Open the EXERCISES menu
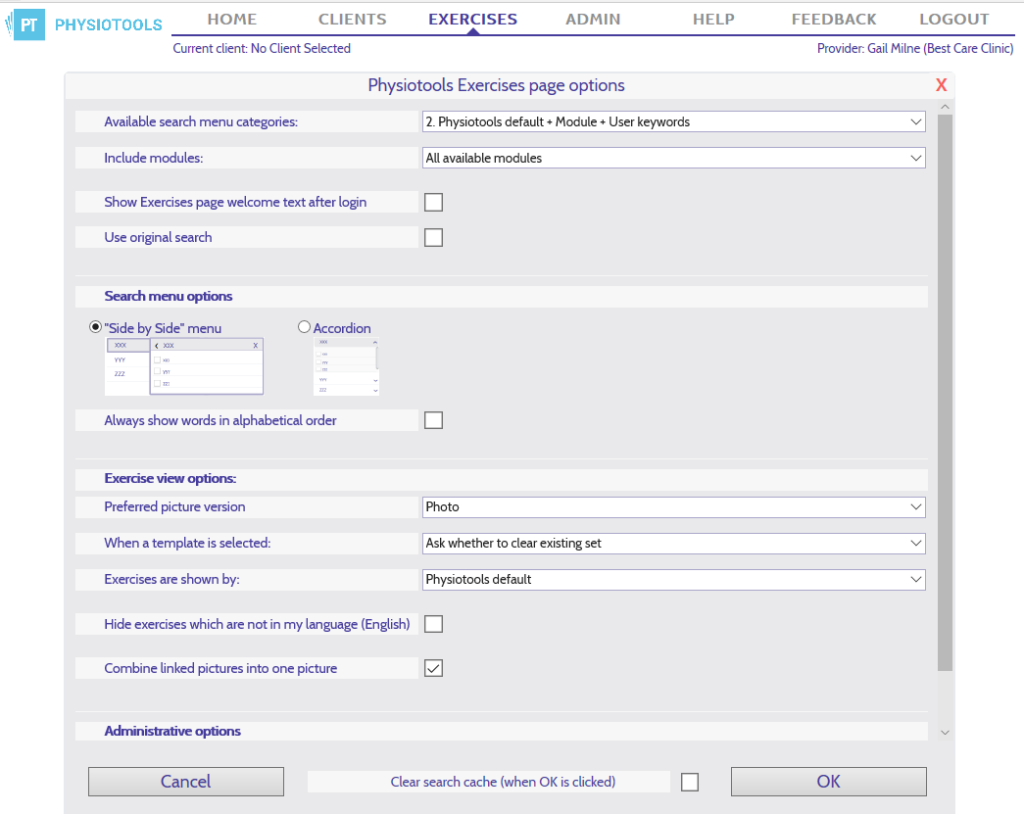Viewport: 1024px width, 814px height. [473, 19]
